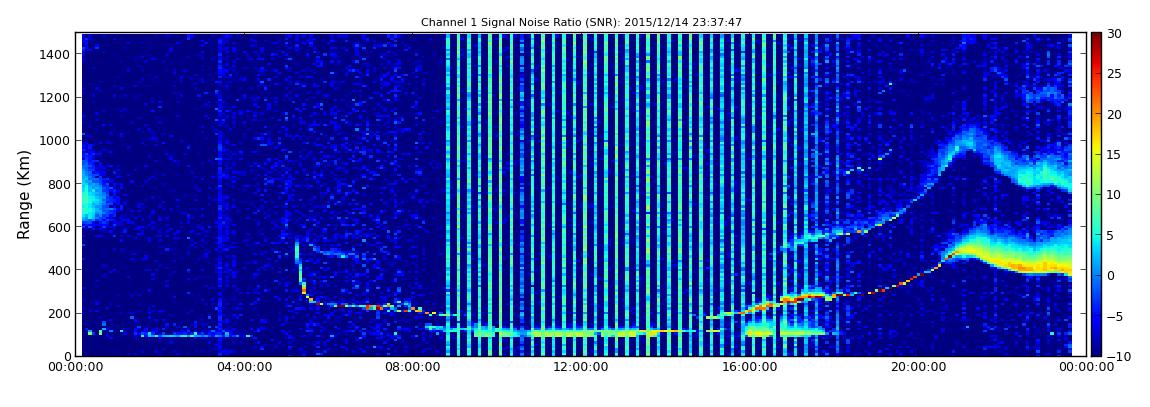
Task: Click the colorbar 30 tick label
Action: pyautogui.click(x=1115, y=33)
